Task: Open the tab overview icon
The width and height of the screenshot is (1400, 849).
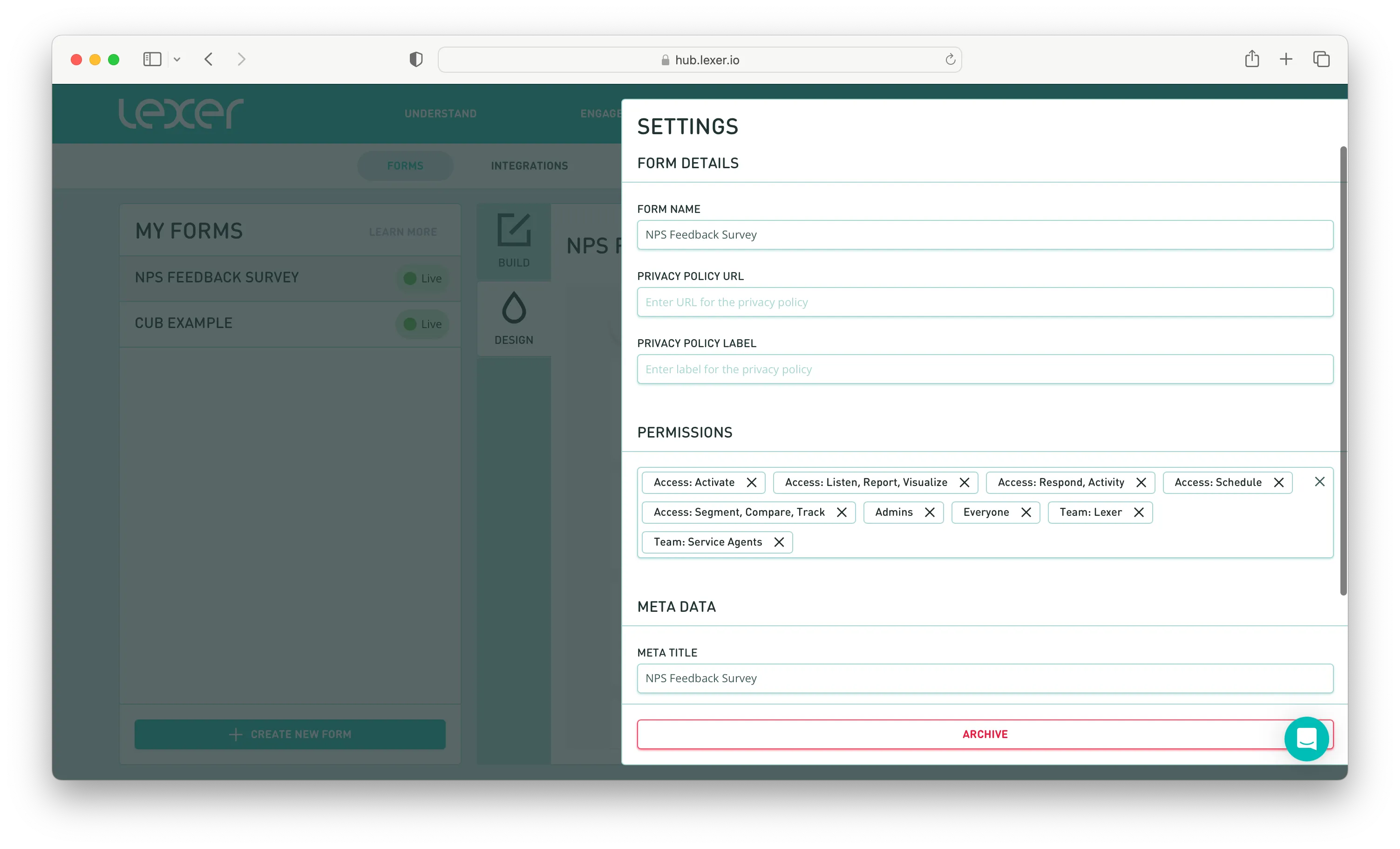Action: pyautogui.click(x=1321, y=59)
